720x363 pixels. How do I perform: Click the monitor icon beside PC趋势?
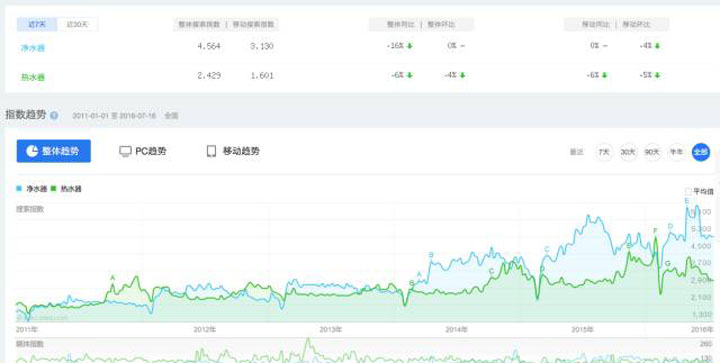click(x=125, y=151)
